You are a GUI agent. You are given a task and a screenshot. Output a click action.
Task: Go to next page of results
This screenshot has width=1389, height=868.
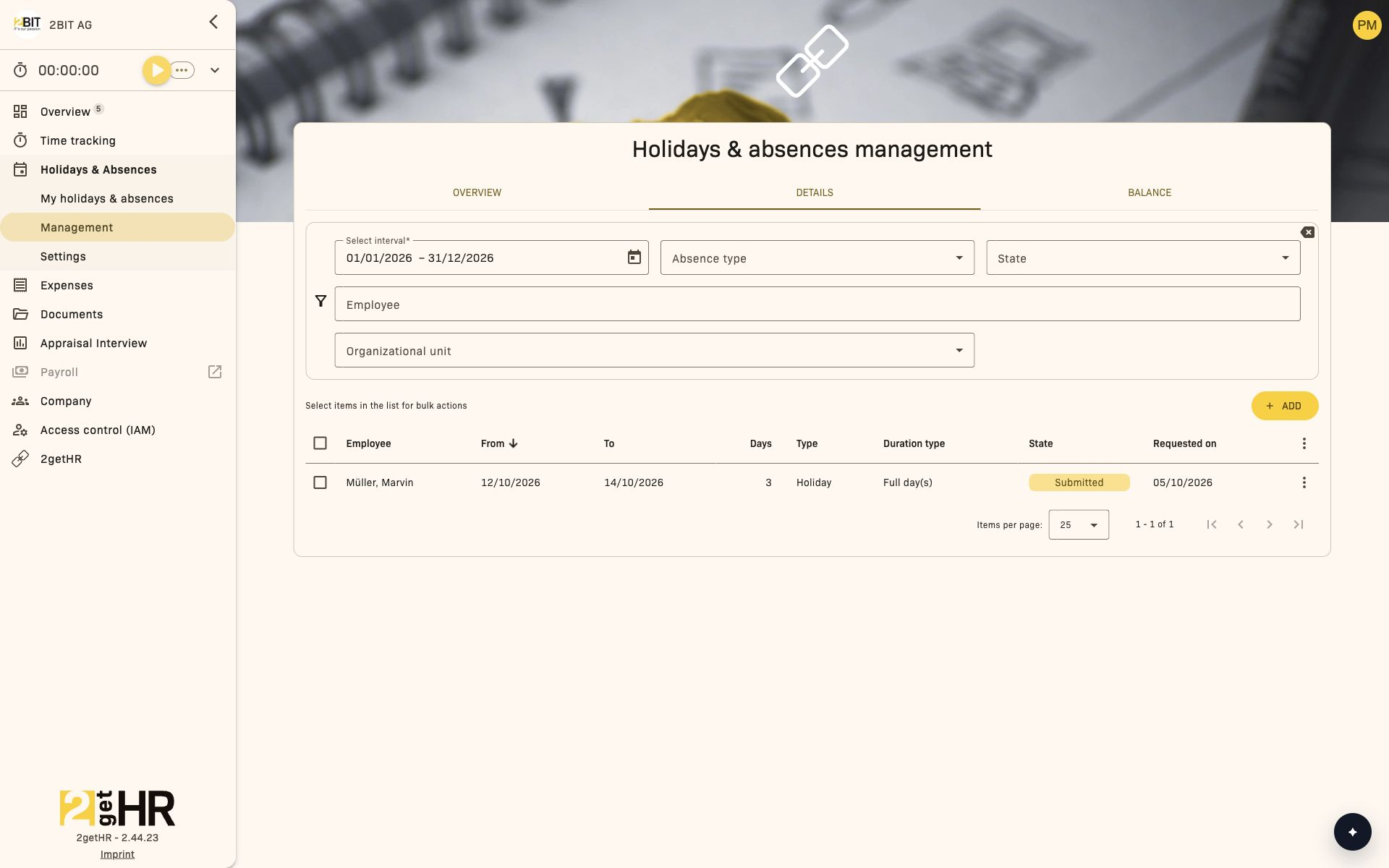pos(1270,524)
